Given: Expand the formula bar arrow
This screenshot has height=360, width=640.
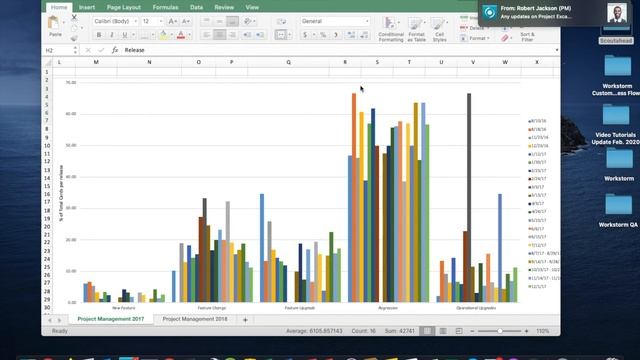Looking at the screenshot, I should [x=557, y=50].
